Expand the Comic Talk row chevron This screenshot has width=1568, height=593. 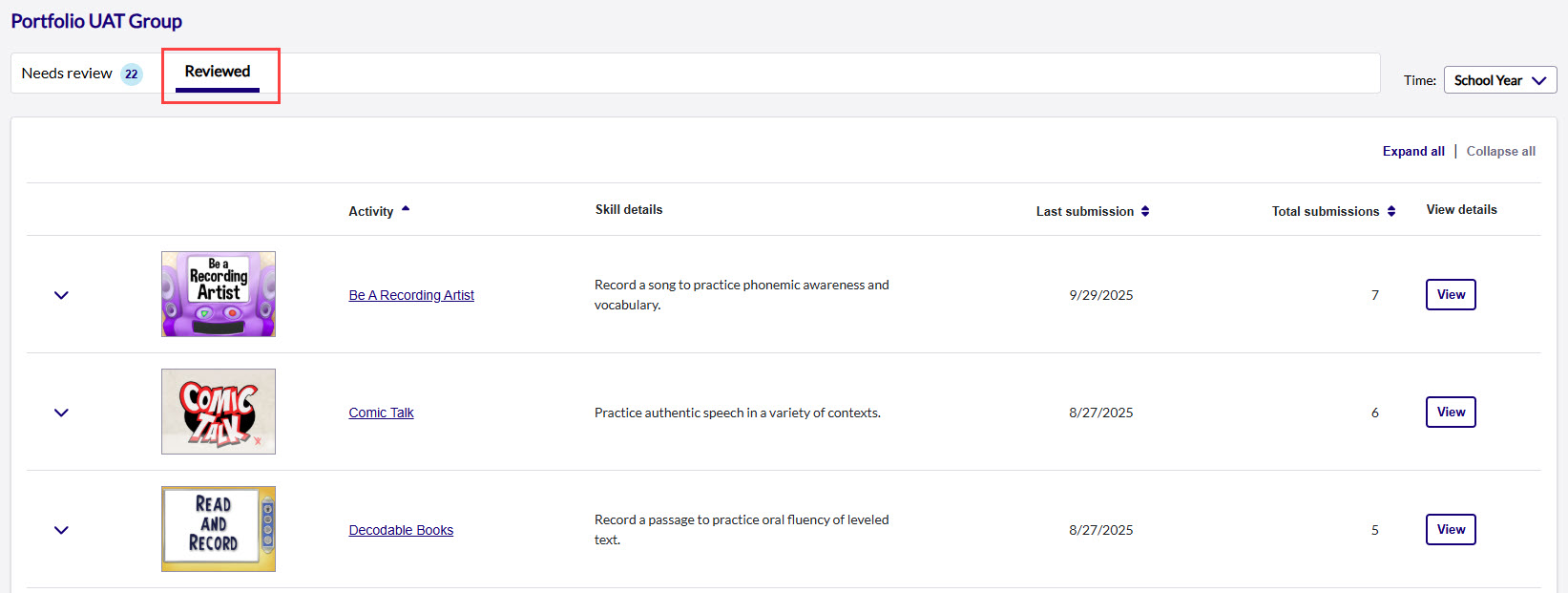click(61, 413)
